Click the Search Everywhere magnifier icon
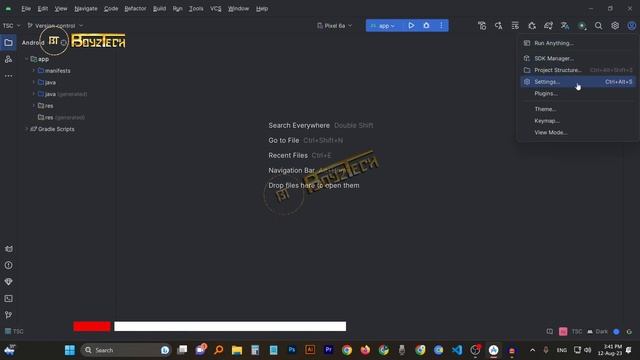 click(598, 26)
